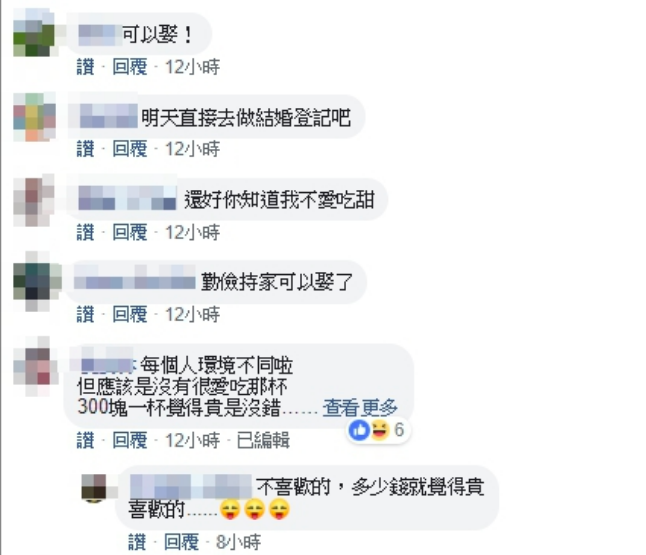Open blurred author name on 勤儉持家可以娶了 comment
646x555 pixels.
click(135, 281)
